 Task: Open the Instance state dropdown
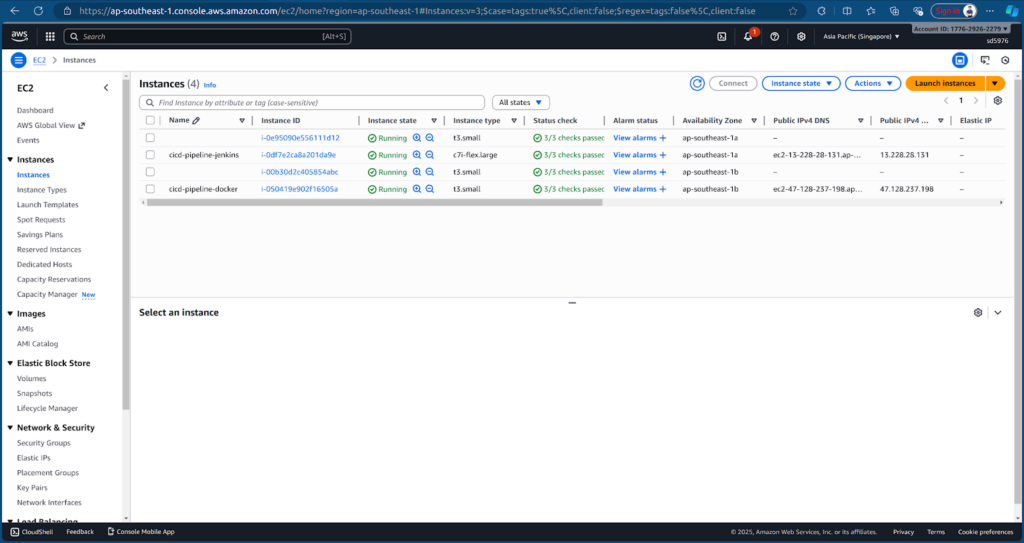(x=801, y=83)
